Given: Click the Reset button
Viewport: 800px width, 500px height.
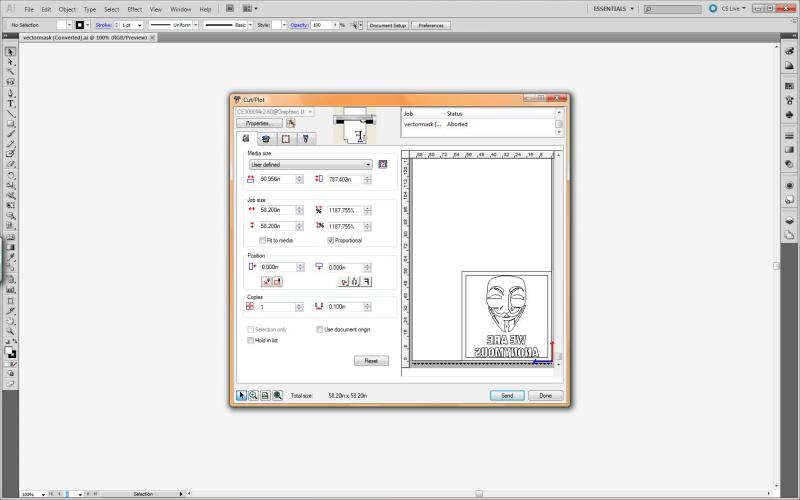Looking at the screenshot, I should pos(371,361).
